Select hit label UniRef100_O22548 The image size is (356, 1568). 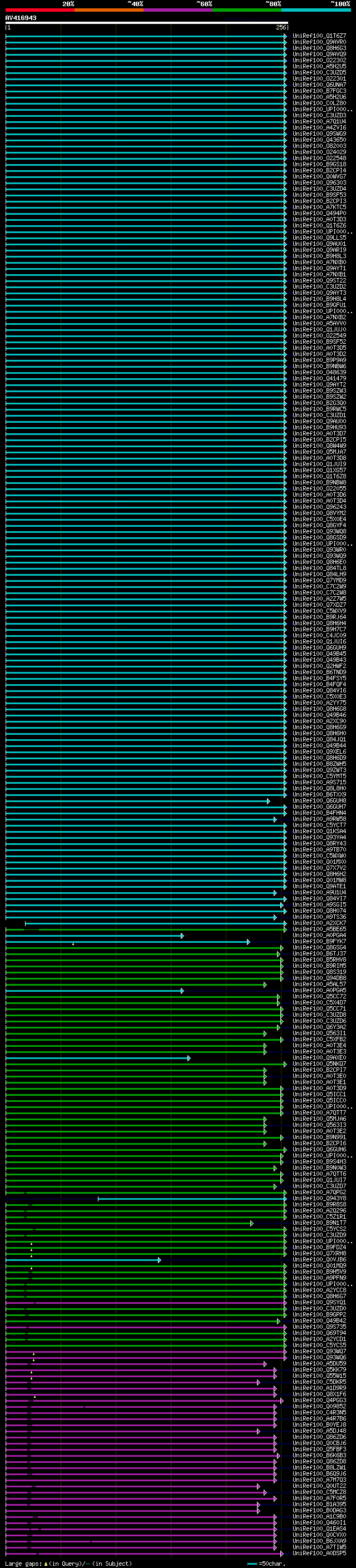pyautogui.click(x=319, y=159)
